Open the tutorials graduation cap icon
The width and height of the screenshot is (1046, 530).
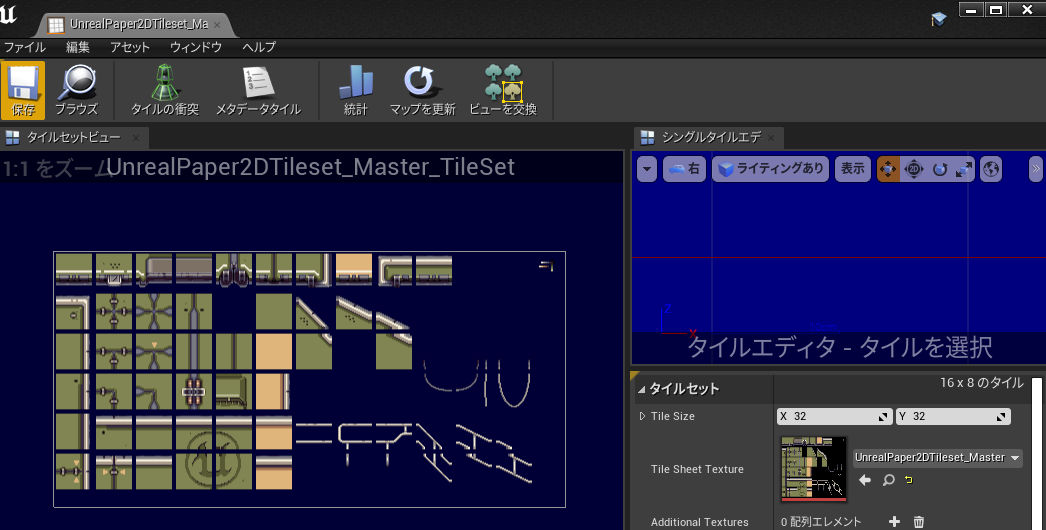click(x=939, y=19)
